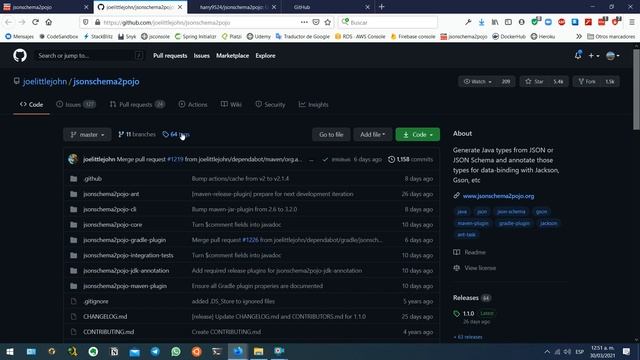640x360 pixels.
Task: Open the master branch dropdown
Action: [87, 134]
